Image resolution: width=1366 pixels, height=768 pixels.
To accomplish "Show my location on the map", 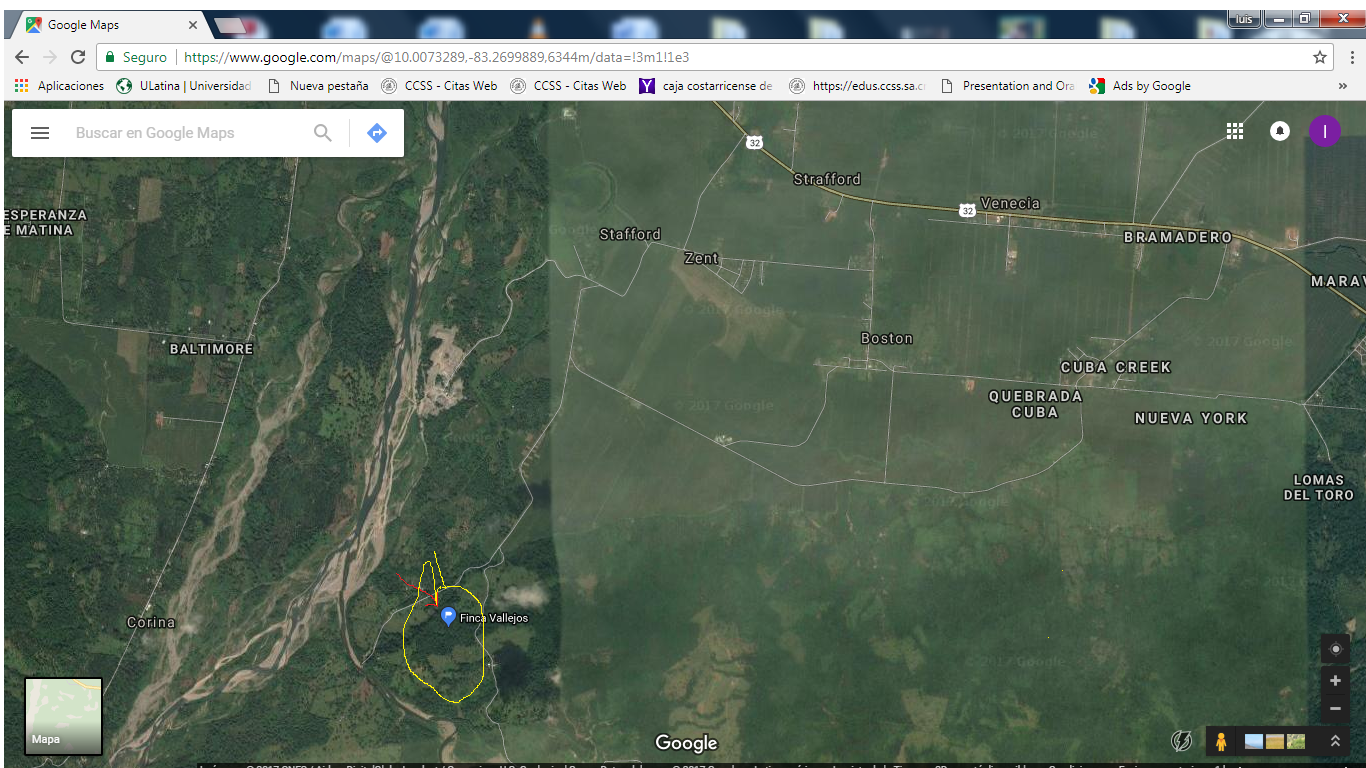I will [x=1335, y=649].
